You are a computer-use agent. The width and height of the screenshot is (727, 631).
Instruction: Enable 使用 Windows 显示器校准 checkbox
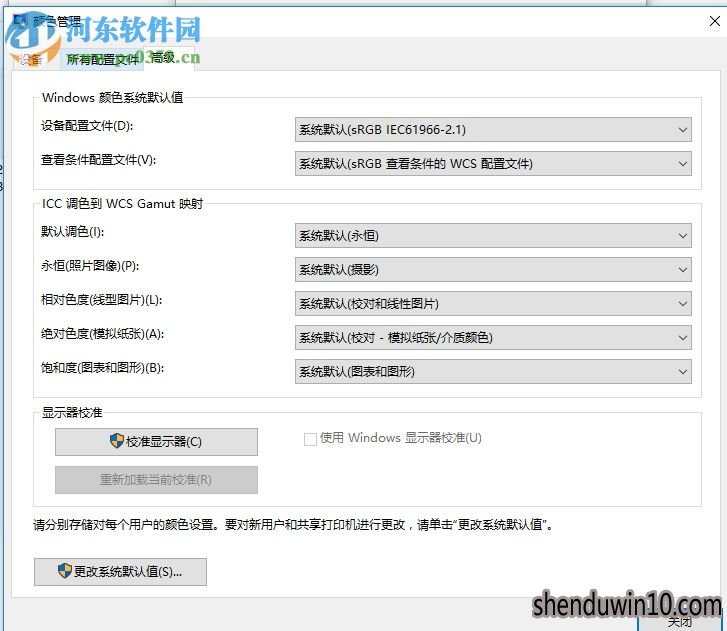[310, 439]
